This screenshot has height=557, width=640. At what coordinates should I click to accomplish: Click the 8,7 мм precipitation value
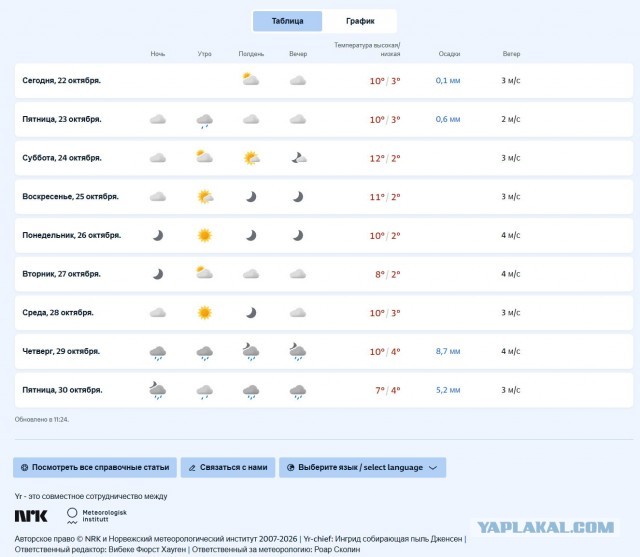(448, 351)
